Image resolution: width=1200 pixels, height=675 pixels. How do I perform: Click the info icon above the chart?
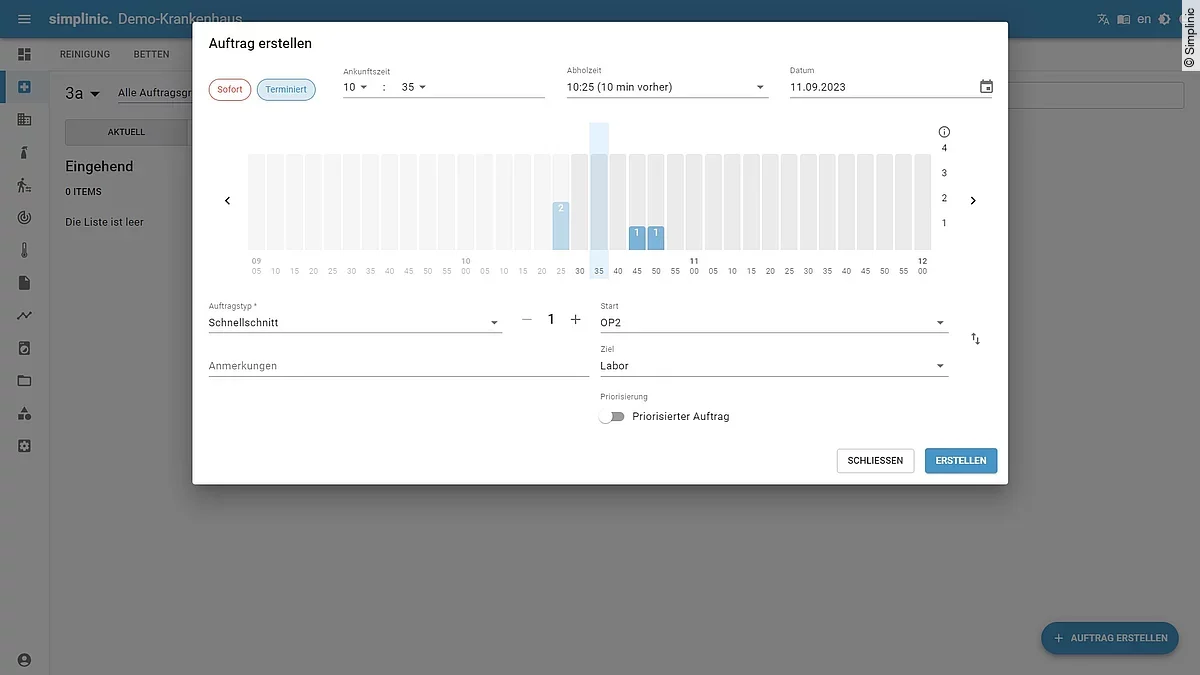(x=944, y=132)
